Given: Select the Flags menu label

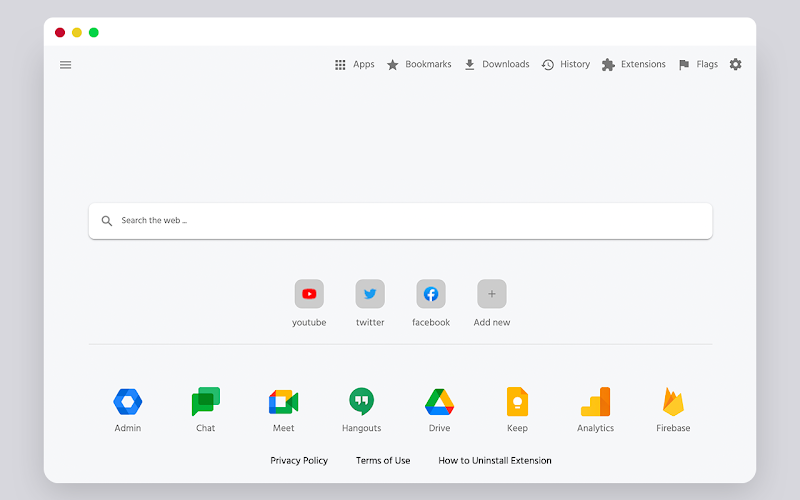Looking at the screenshot, I should point(707,64).
